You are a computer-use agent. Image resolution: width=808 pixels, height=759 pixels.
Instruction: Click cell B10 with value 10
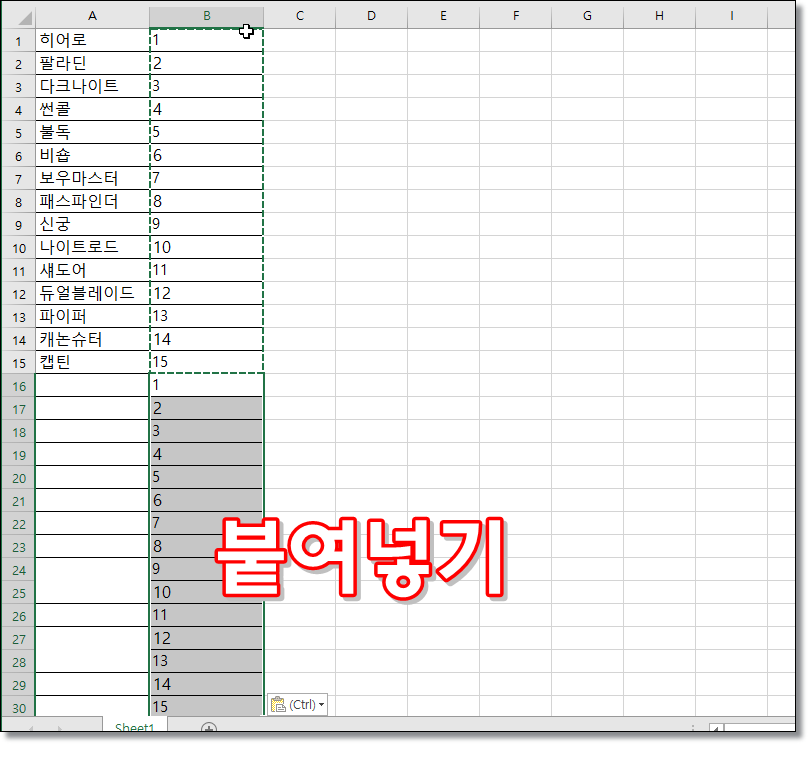[207, 247]
